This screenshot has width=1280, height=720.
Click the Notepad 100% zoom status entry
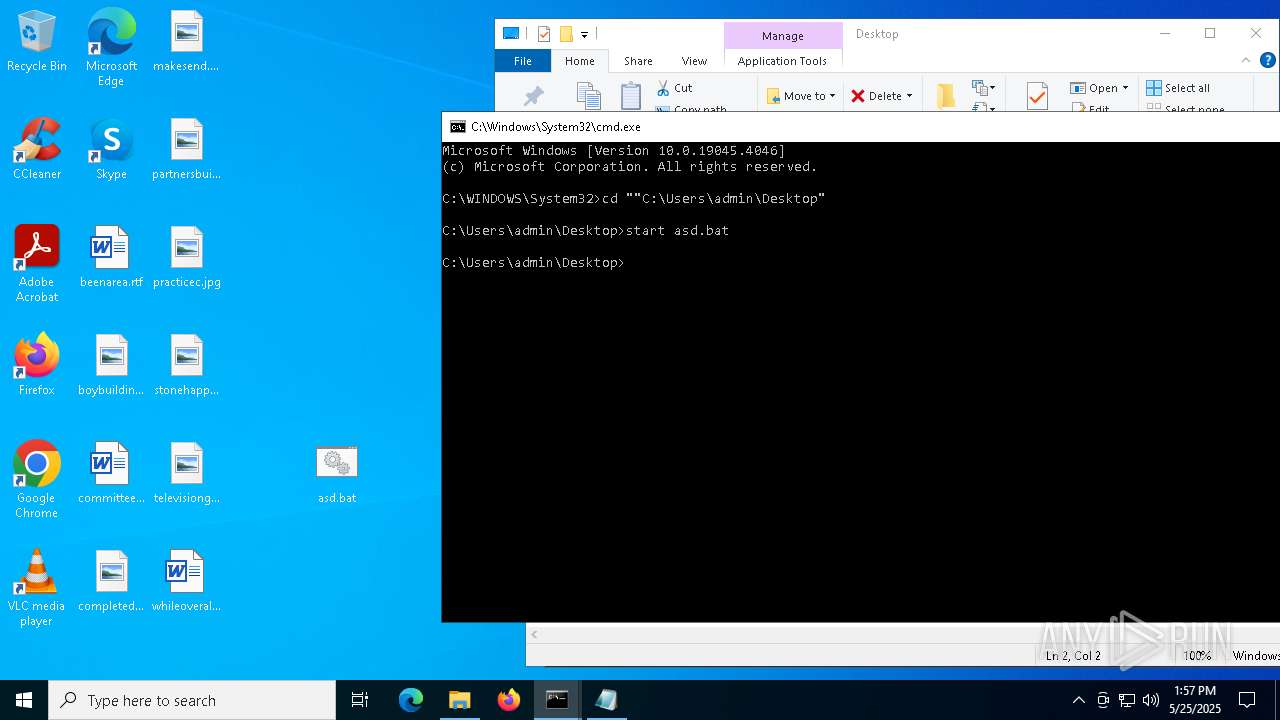click(1197, 656)
